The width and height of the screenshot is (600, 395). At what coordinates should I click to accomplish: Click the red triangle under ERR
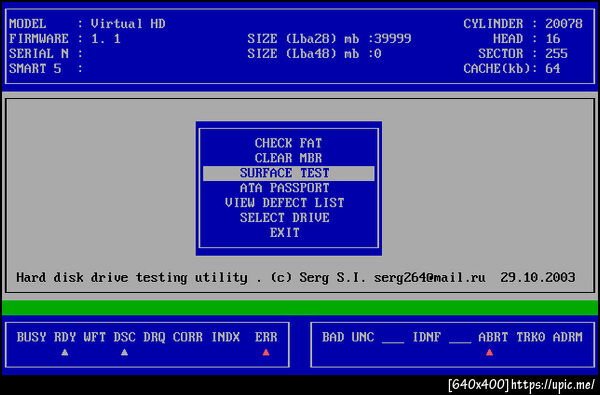pyautogui.click(x=266, y=352)
